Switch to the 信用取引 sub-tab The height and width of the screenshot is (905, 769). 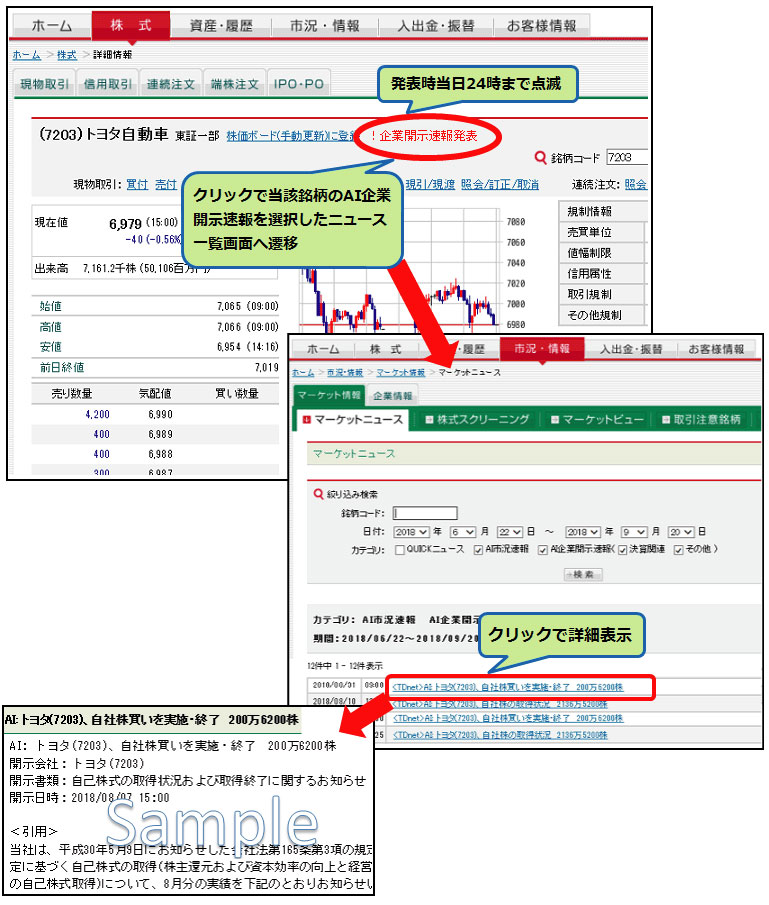108,84
